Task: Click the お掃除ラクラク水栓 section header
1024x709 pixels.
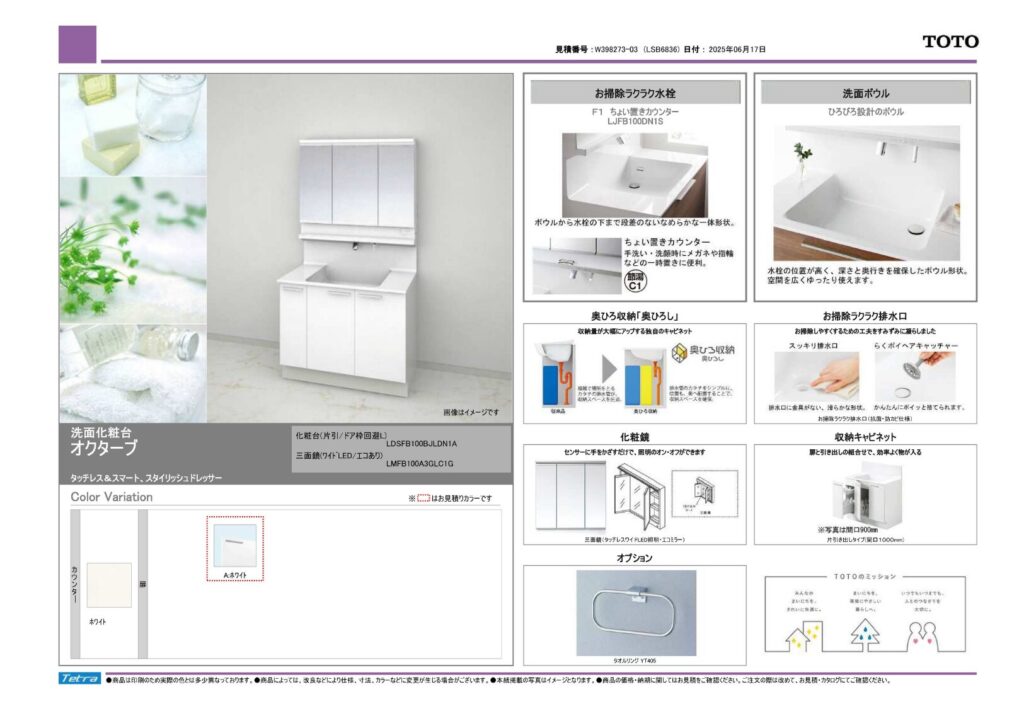Action: coord(635,93)
